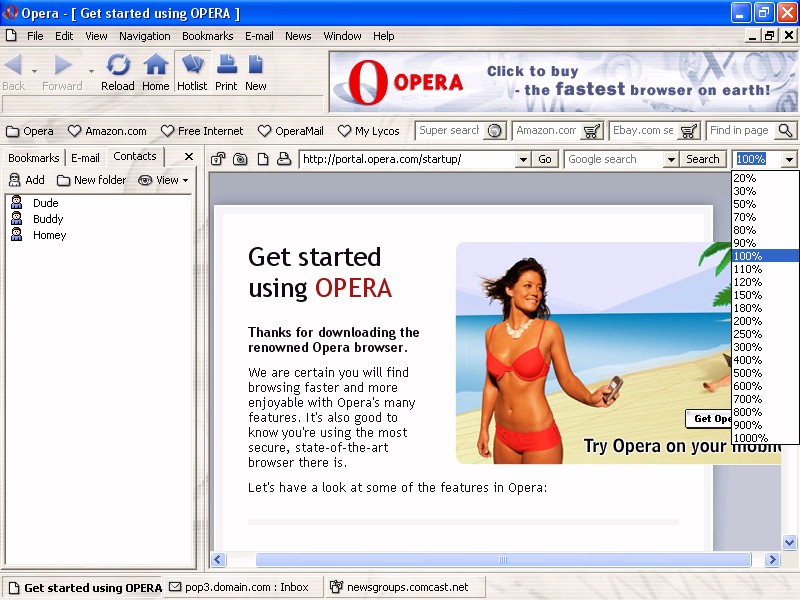Switch to the Contacts tab
800x600 pixels.
point(135,156)
